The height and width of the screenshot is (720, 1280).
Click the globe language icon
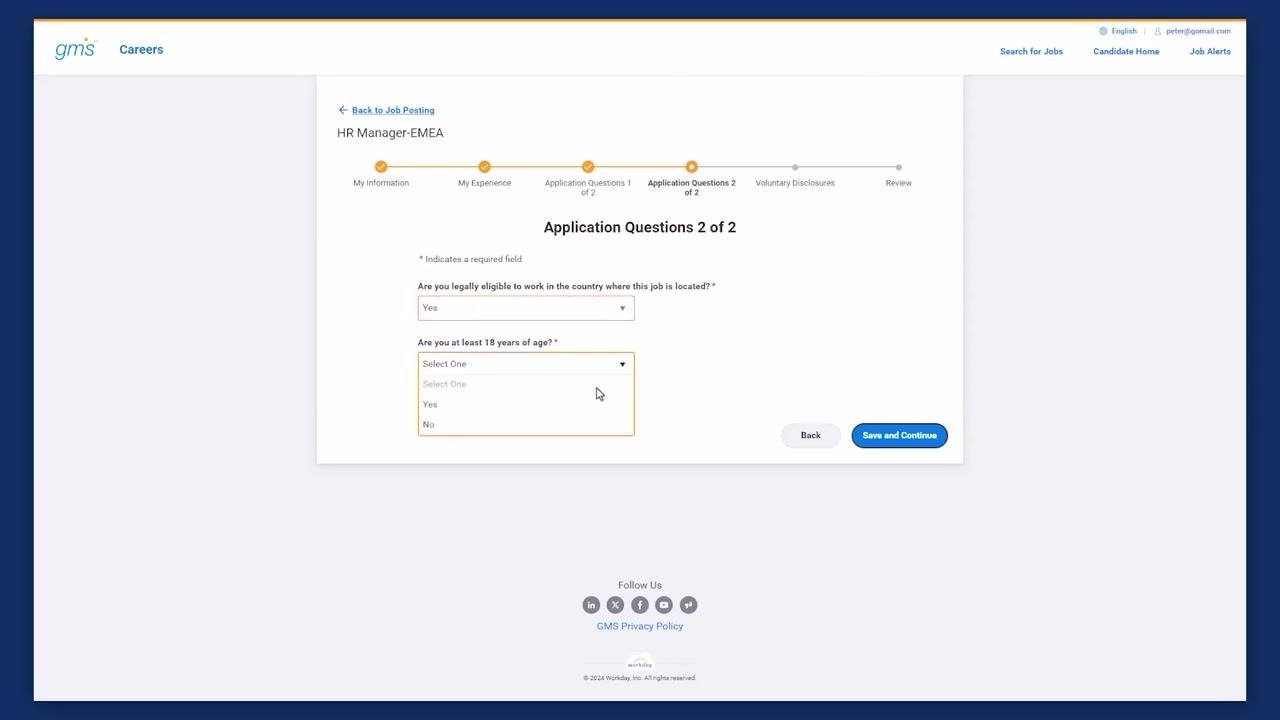1103,31
